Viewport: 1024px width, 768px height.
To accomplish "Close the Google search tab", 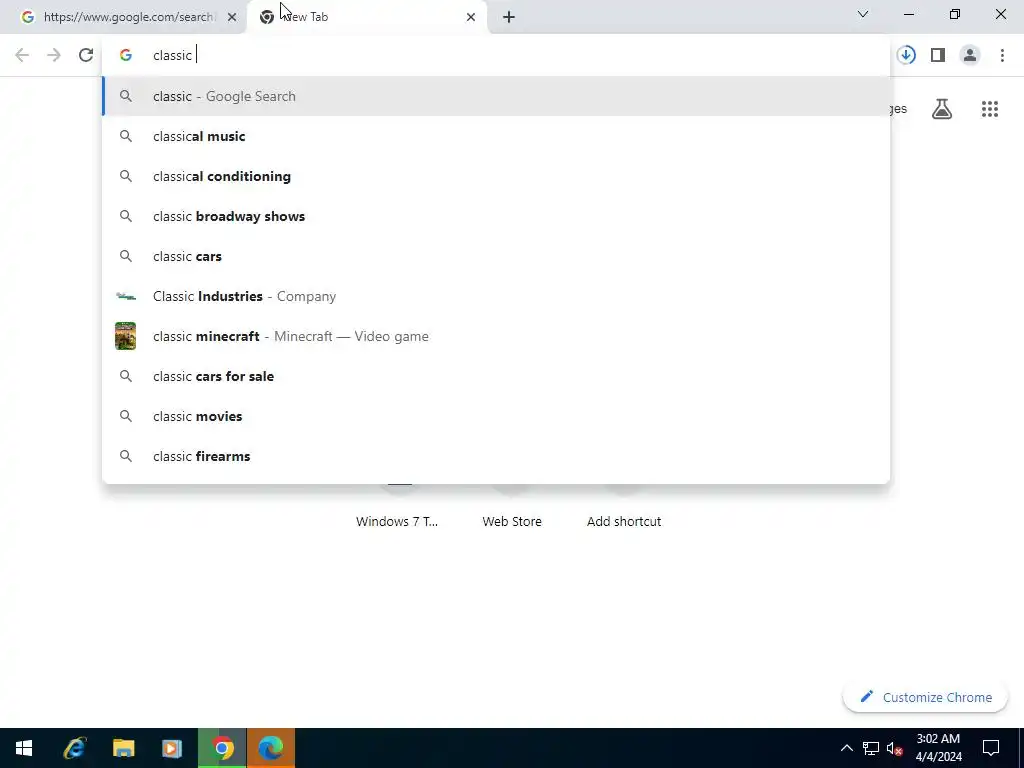I will pos(232,17).
